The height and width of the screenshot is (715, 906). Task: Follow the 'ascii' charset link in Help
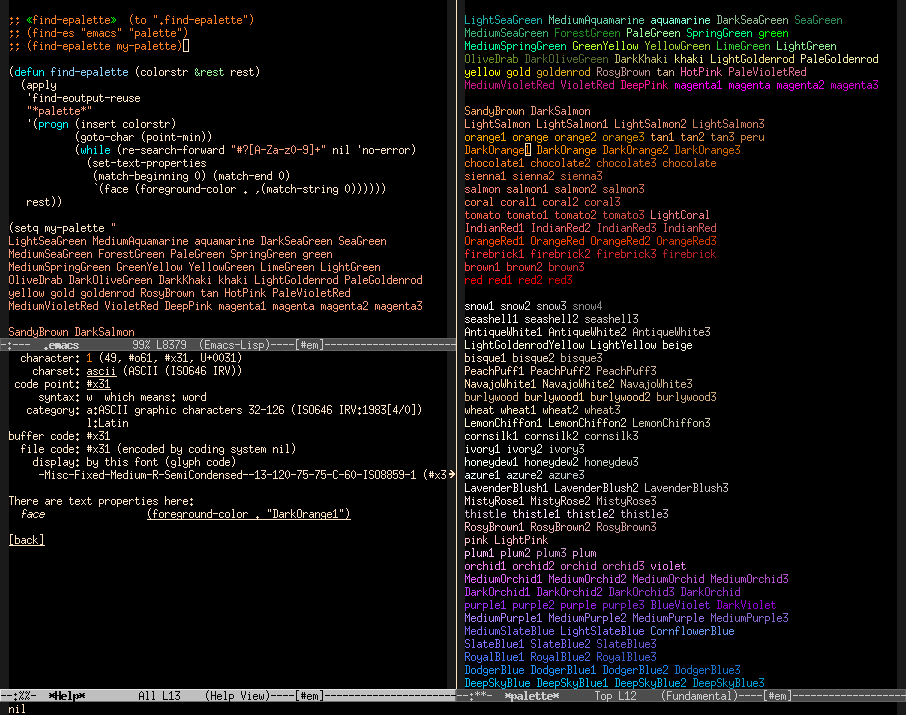[x=101, y=371]
